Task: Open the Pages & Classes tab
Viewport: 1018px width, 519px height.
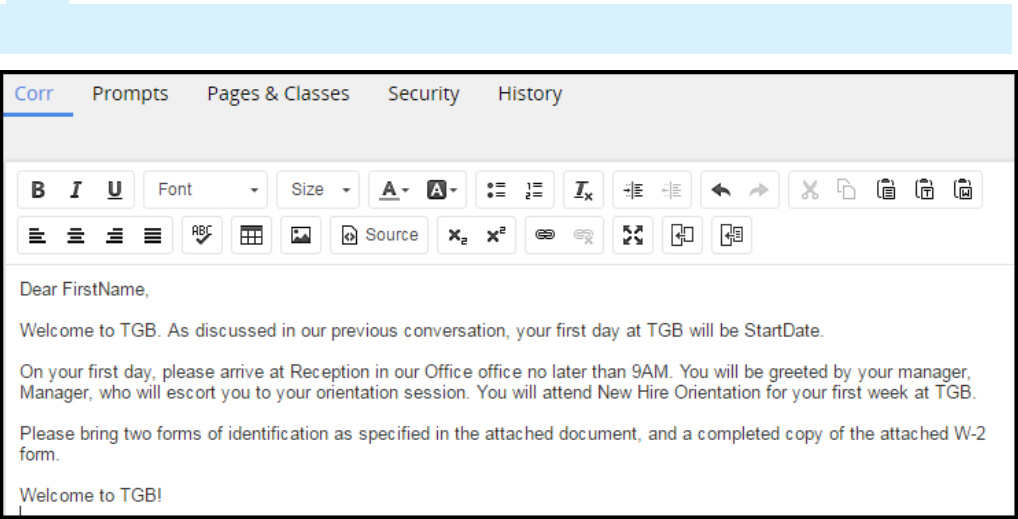Action: [278, 94]
